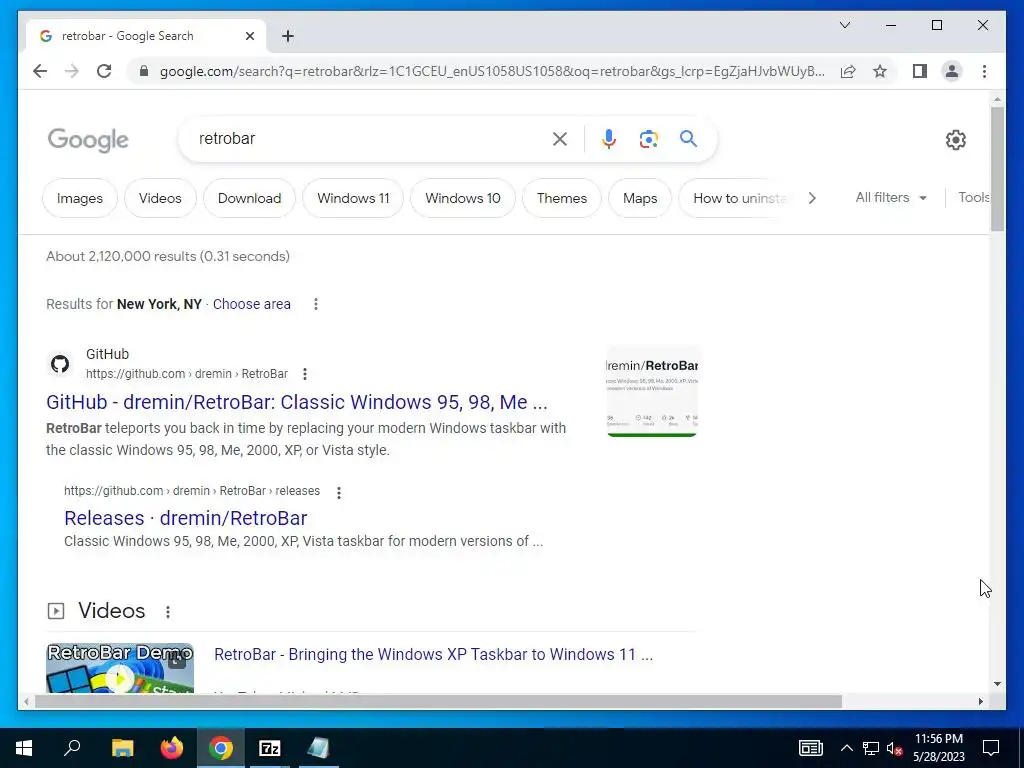Click the scroll down arrow

(997, 684)
